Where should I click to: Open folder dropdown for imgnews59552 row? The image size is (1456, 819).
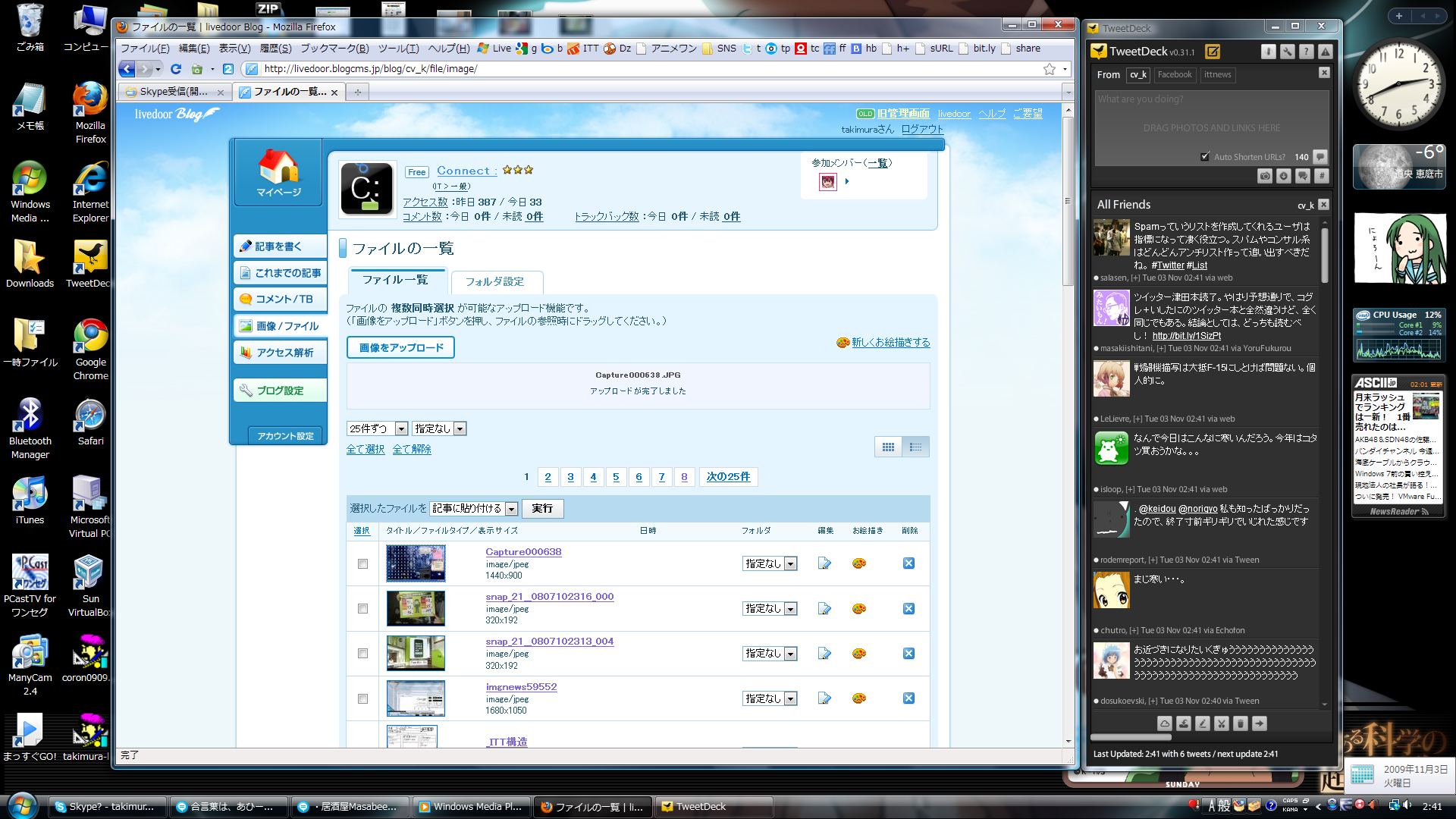(x=770, y=699)
